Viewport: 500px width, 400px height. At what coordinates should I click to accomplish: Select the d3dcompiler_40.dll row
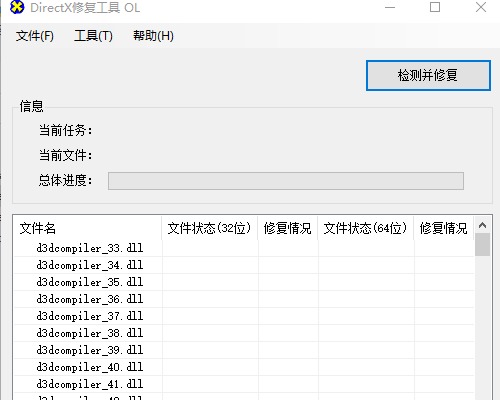[x=244, y=367]
